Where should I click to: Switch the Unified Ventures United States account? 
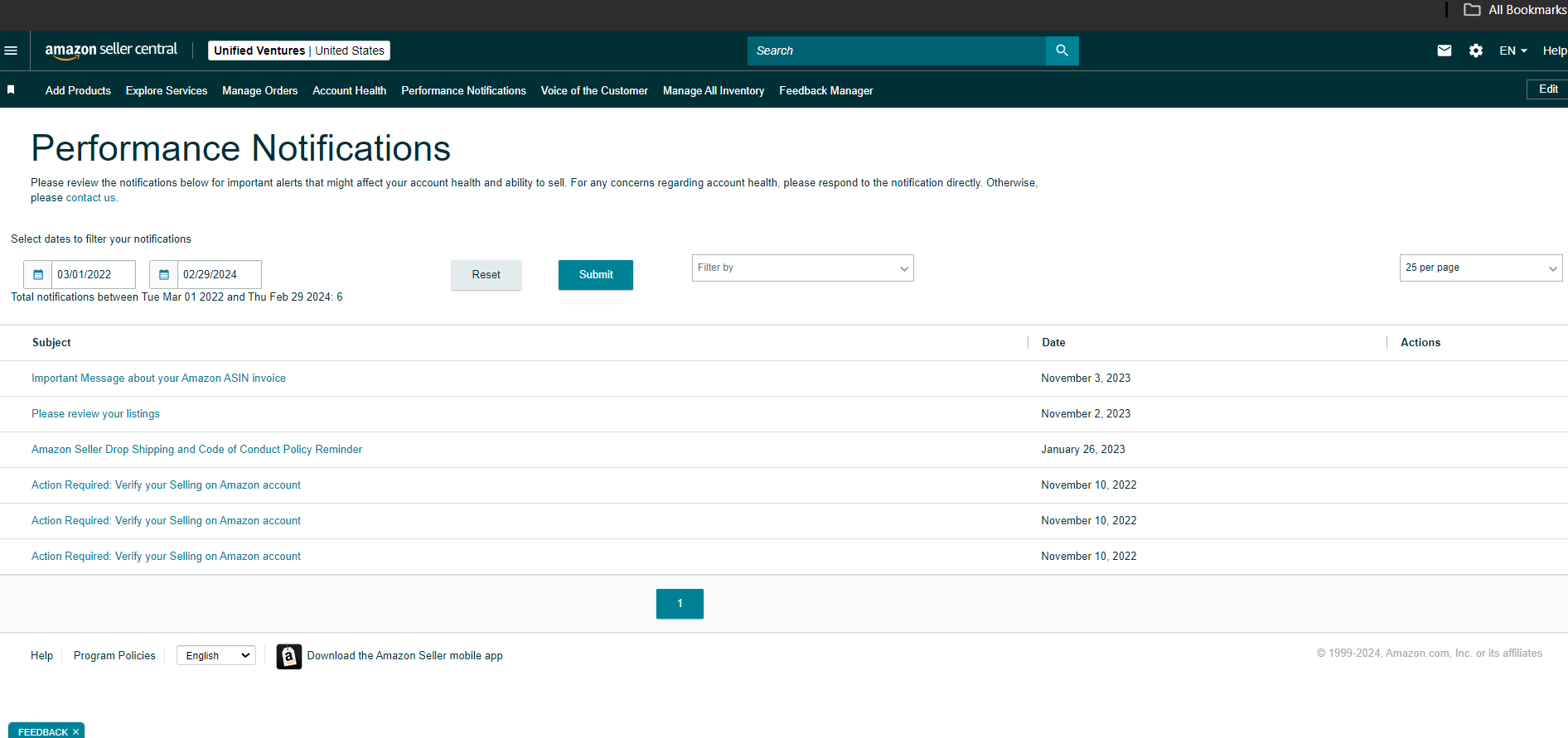point(299,51)
